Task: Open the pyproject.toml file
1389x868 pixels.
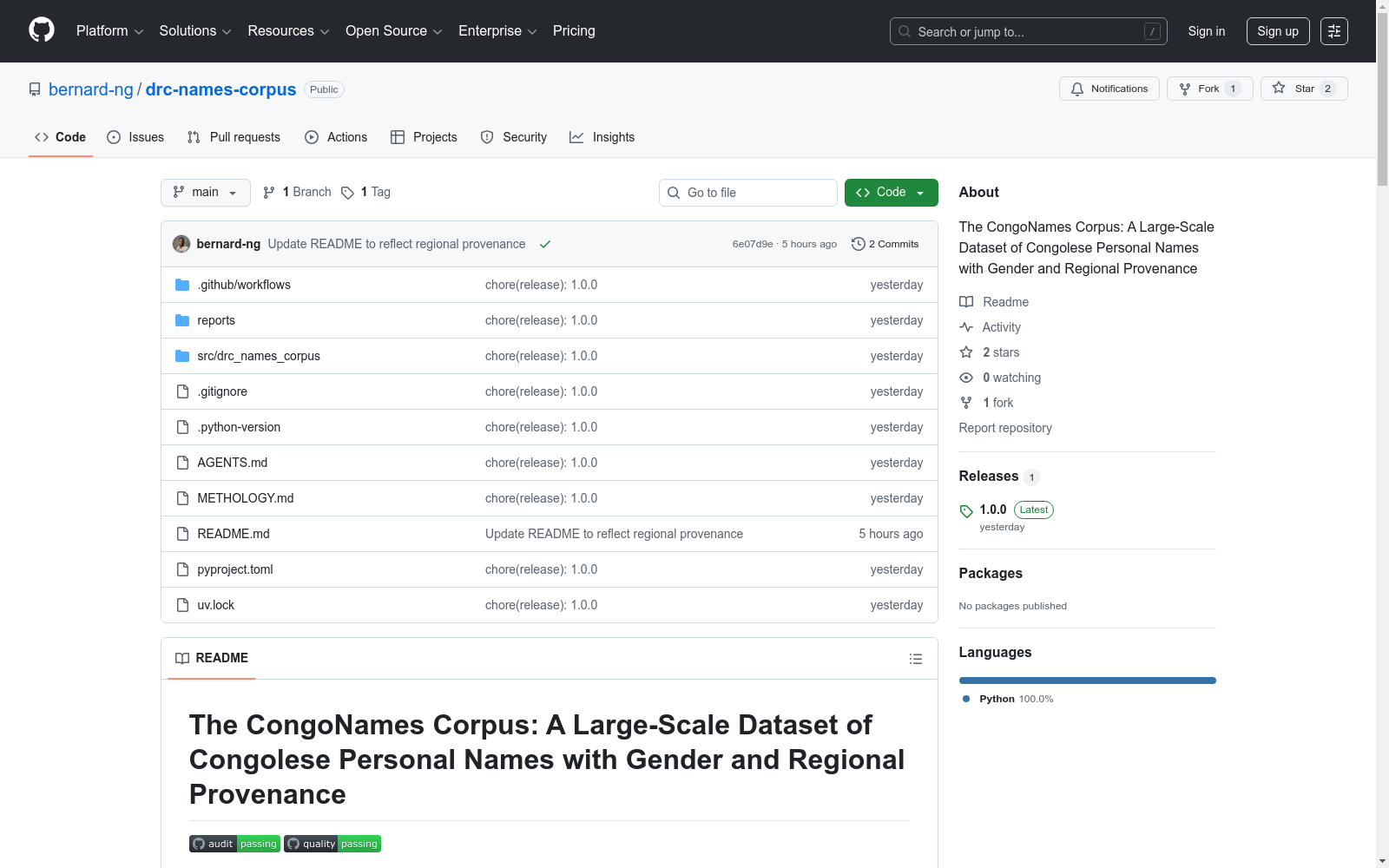Action: point(235,569)
